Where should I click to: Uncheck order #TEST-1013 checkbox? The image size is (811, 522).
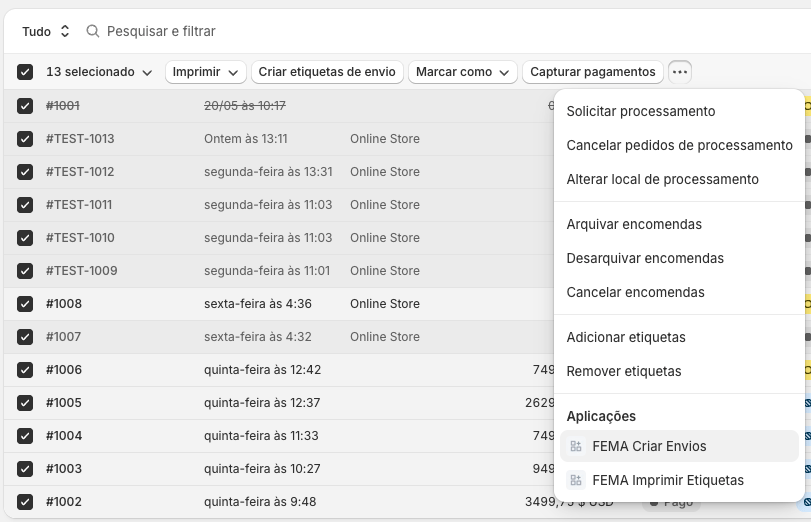click(25, 139)
